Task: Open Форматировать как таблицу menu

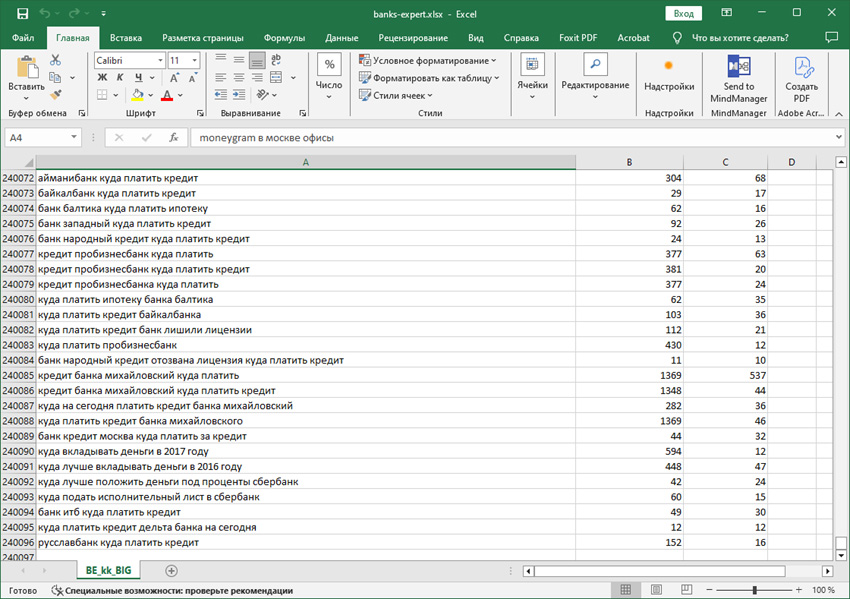Action: point(429,78)
